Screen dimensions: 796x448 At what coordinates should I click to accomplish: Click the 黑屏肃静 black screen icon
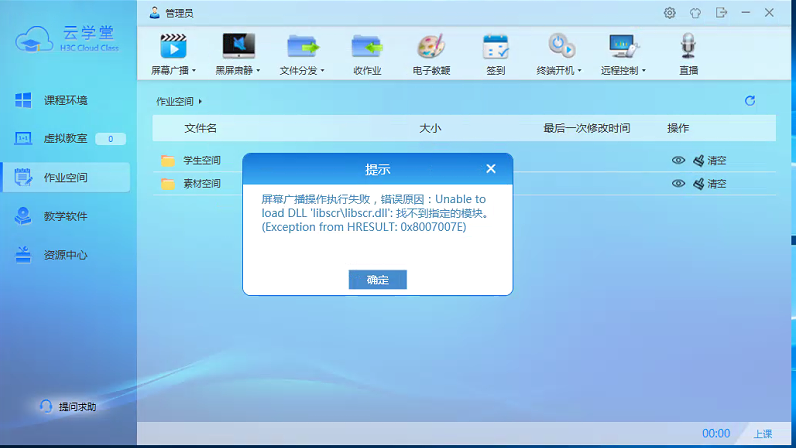point(239,47)
